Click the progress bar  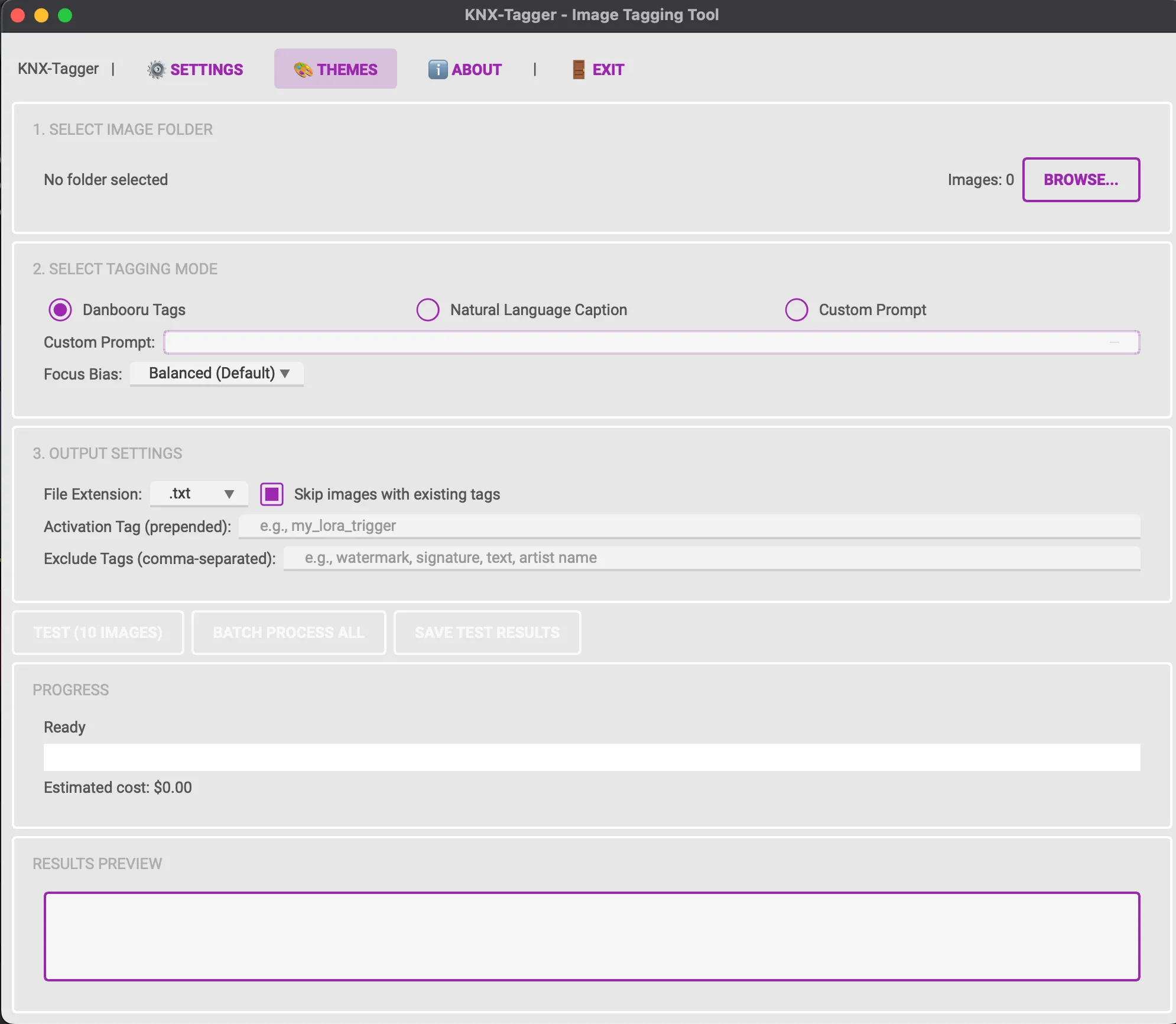point(592,757)
